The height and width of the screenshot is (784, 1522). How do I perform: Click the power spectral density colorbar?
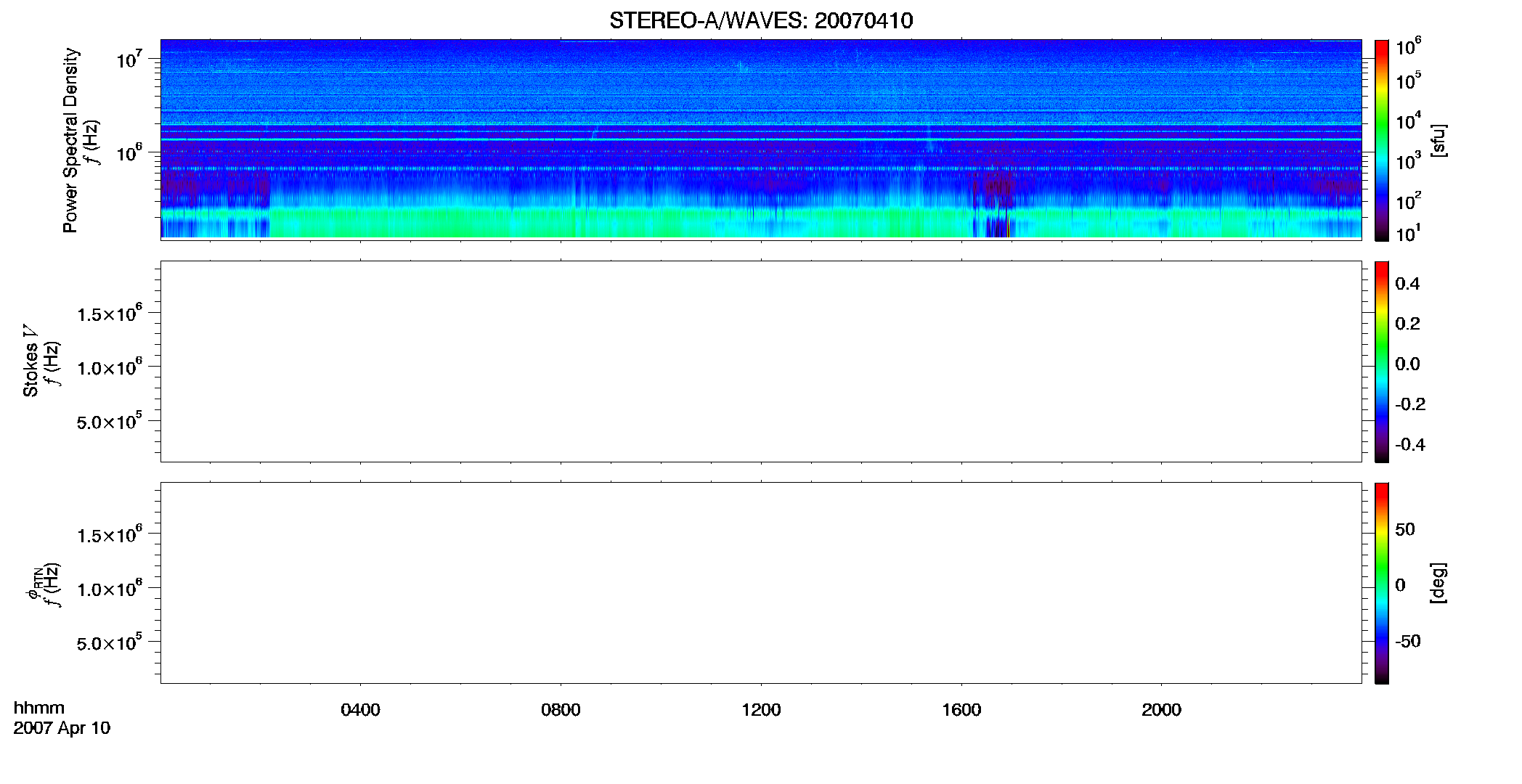click(x=1382, y=140)
